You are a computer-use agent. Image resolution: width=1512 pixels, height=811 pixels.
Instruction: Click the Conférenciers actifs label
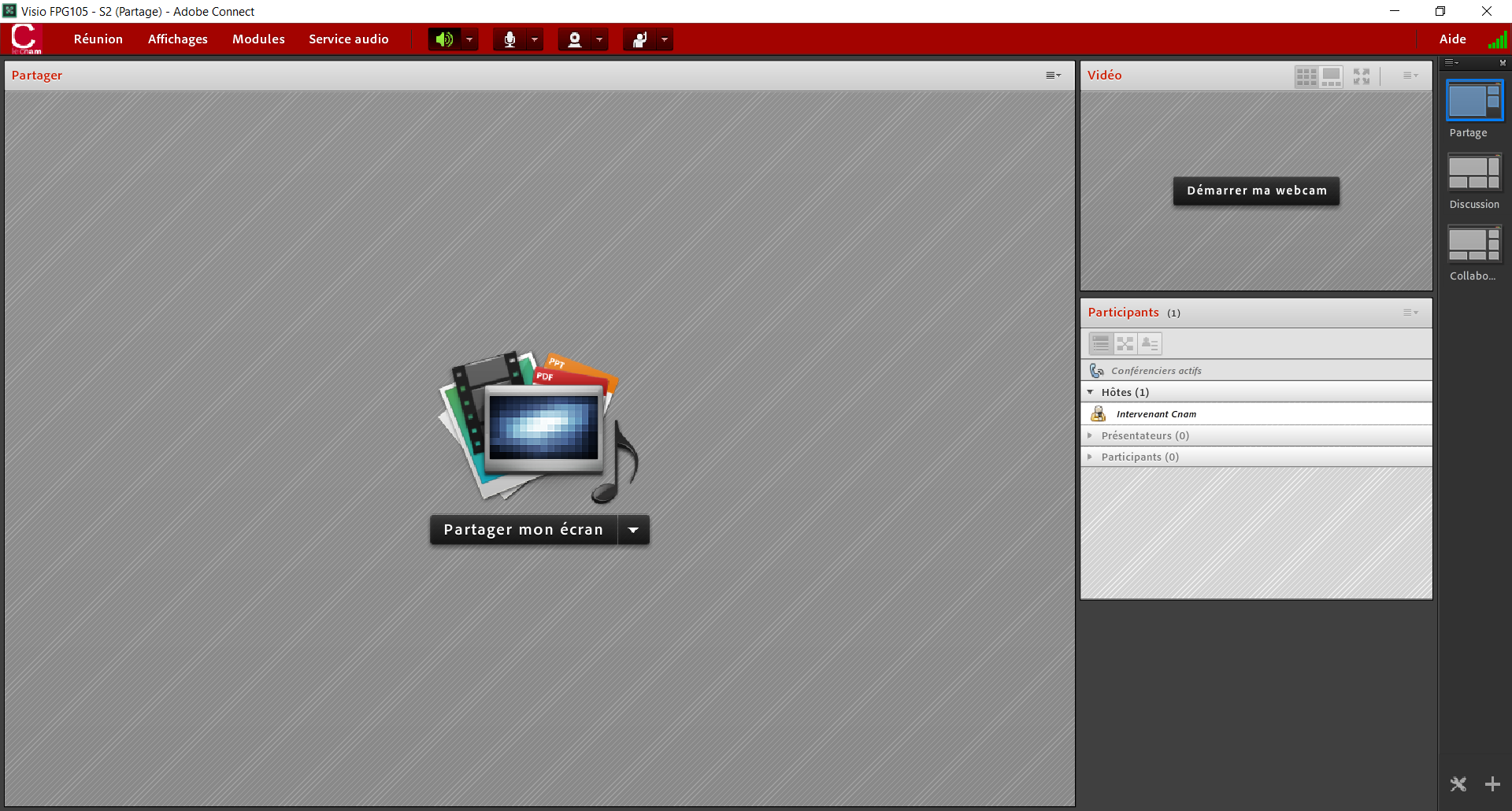[1156, 371]
